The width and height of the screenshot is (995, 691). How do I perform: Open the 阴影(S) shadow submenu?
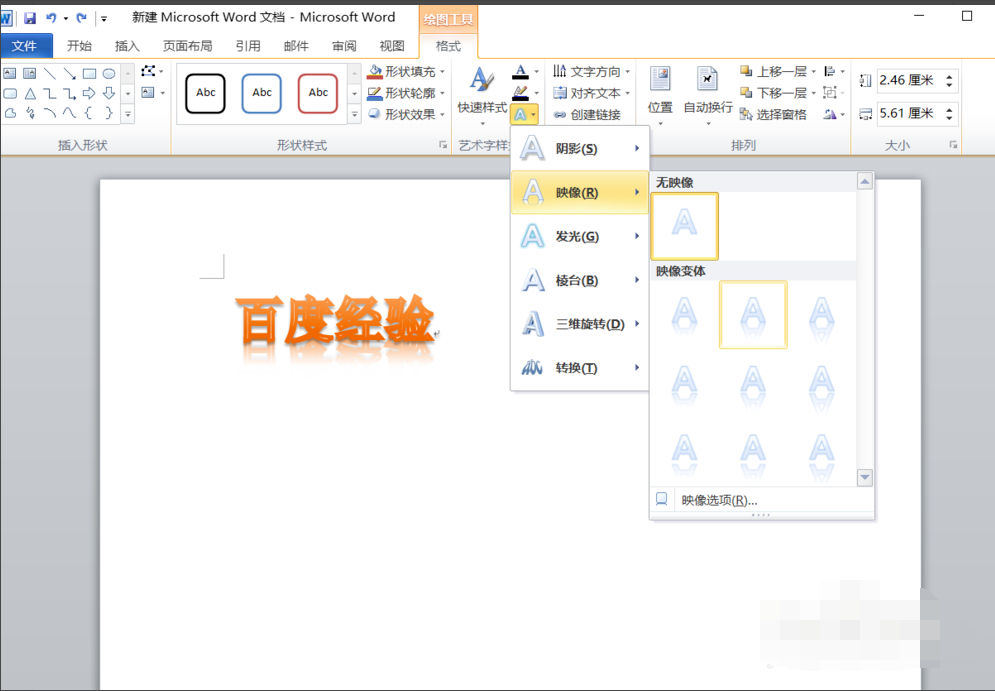coord(579,148)
